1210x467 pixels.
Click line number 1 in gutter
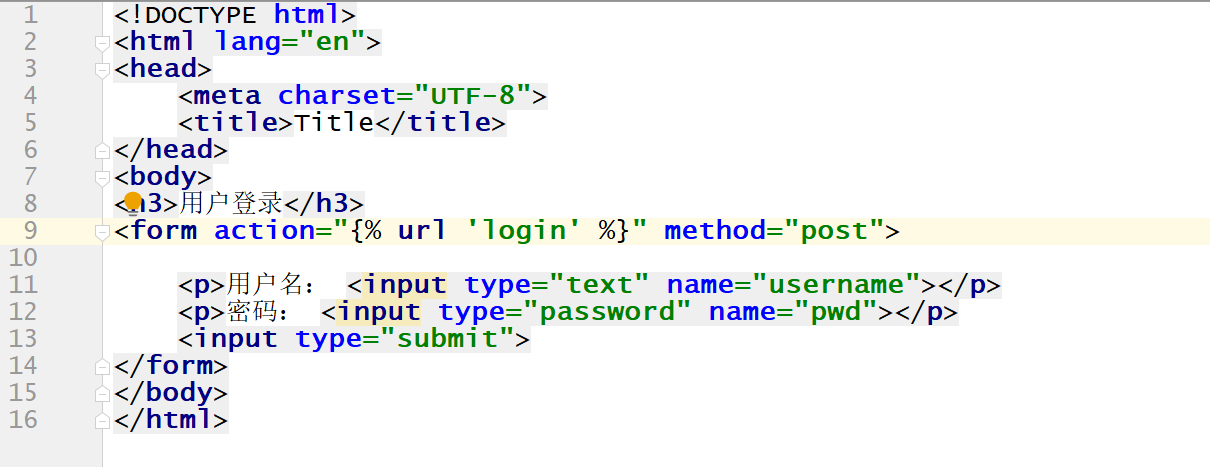click(30, 15)
